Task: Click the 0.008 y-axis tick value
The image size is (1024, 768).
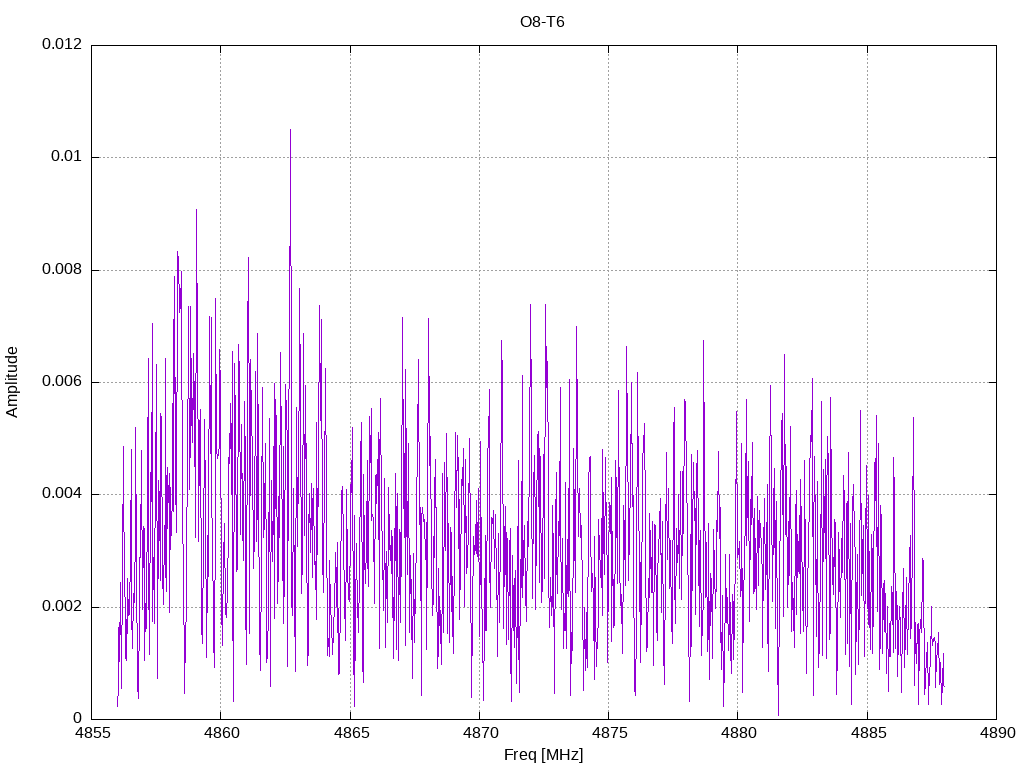Action: pyautogui.click(x=62, y=270)
